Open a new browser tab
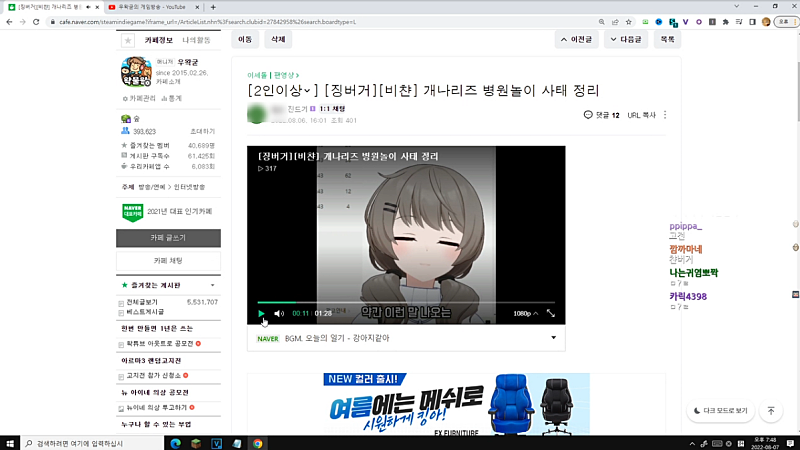The image size is (800, 450). coord(213,7)
